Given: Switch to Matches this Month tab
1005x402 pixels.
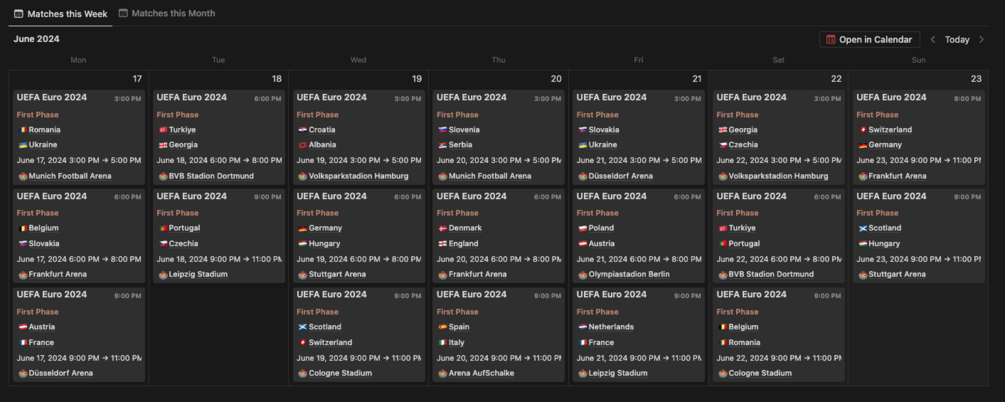Looking at the screenshot, I should pos(167,13).
